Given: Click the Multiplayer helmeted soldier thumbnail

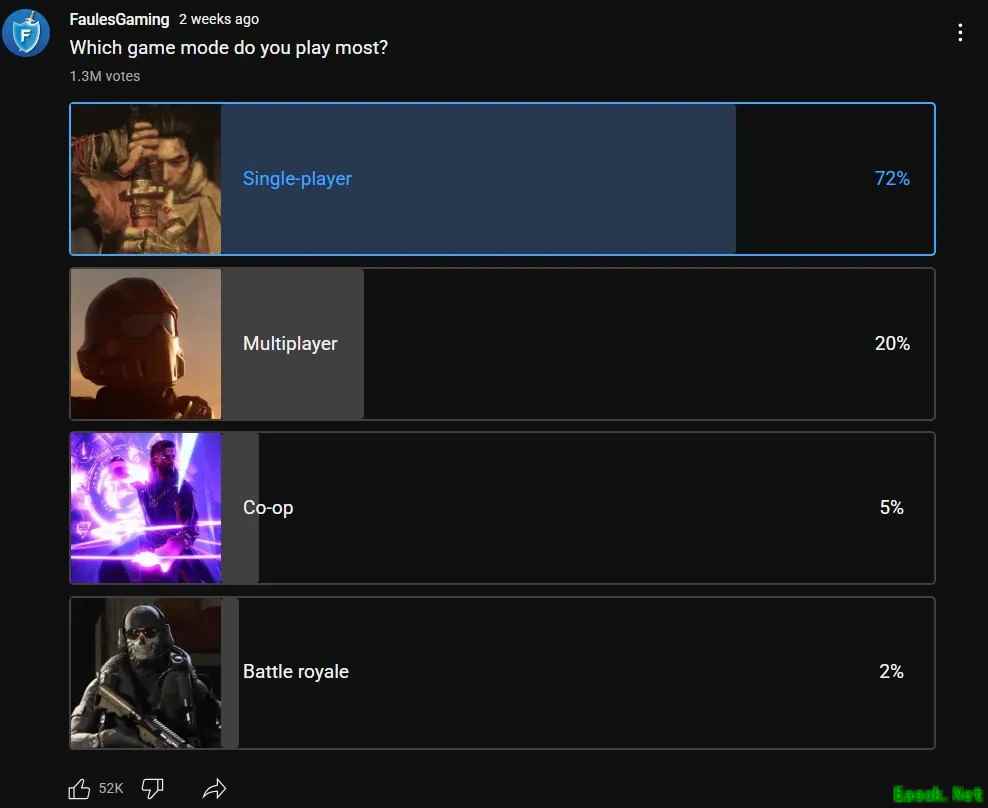Looking at the screenshot, I should coord(146,344).
